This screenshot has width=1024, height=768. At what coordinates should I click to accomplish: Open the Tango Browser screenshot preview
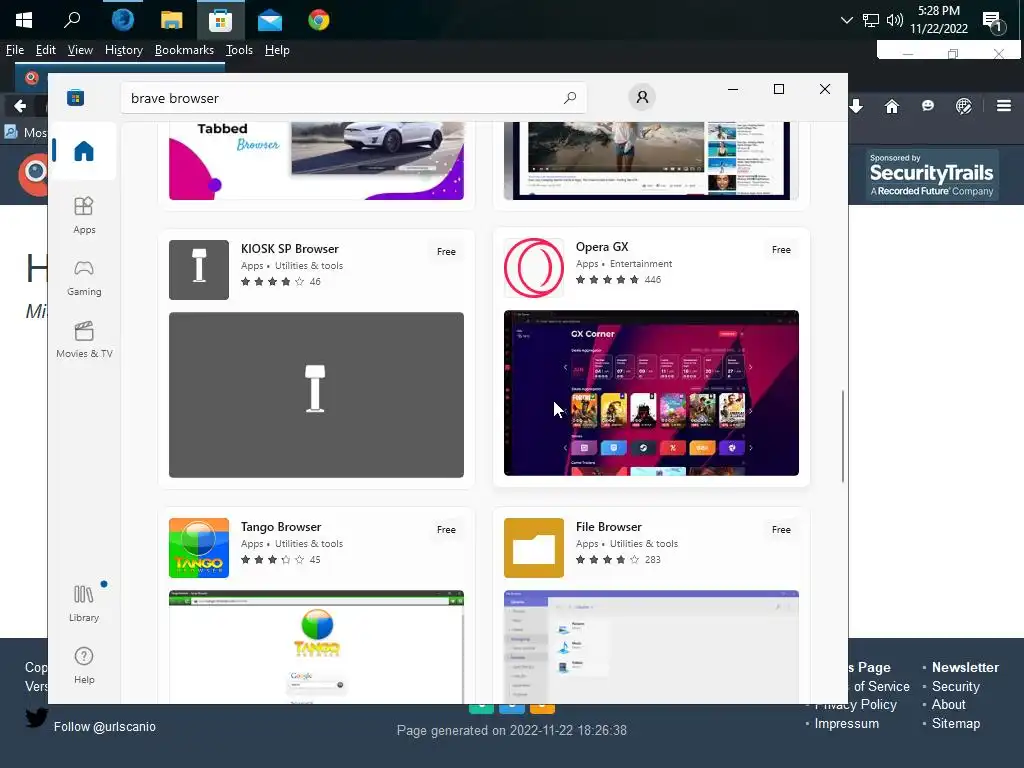click(316, 647)
